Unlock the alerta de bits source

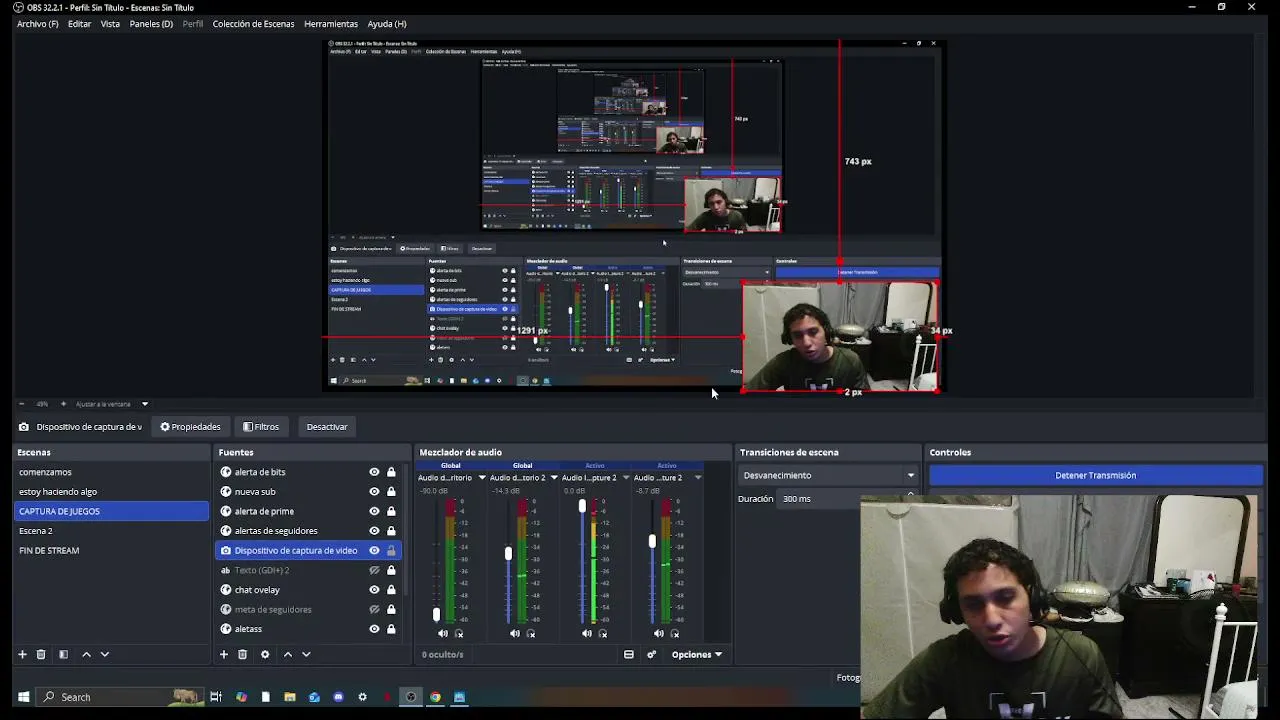(391, 472)
